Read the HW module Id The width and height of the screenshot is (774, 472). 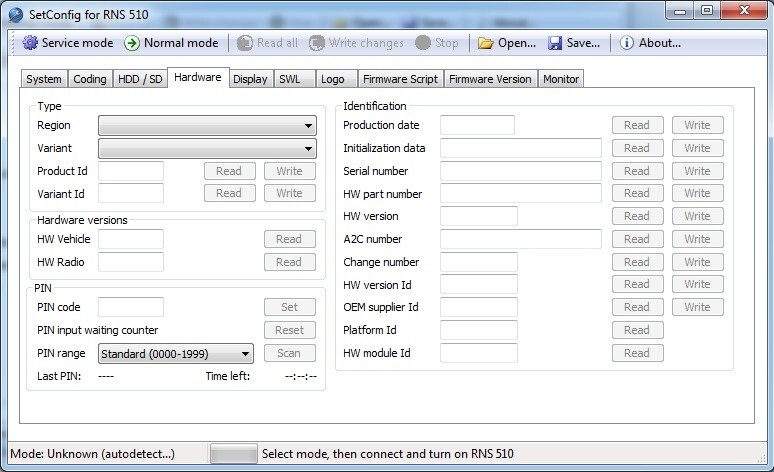pos(638,353)
